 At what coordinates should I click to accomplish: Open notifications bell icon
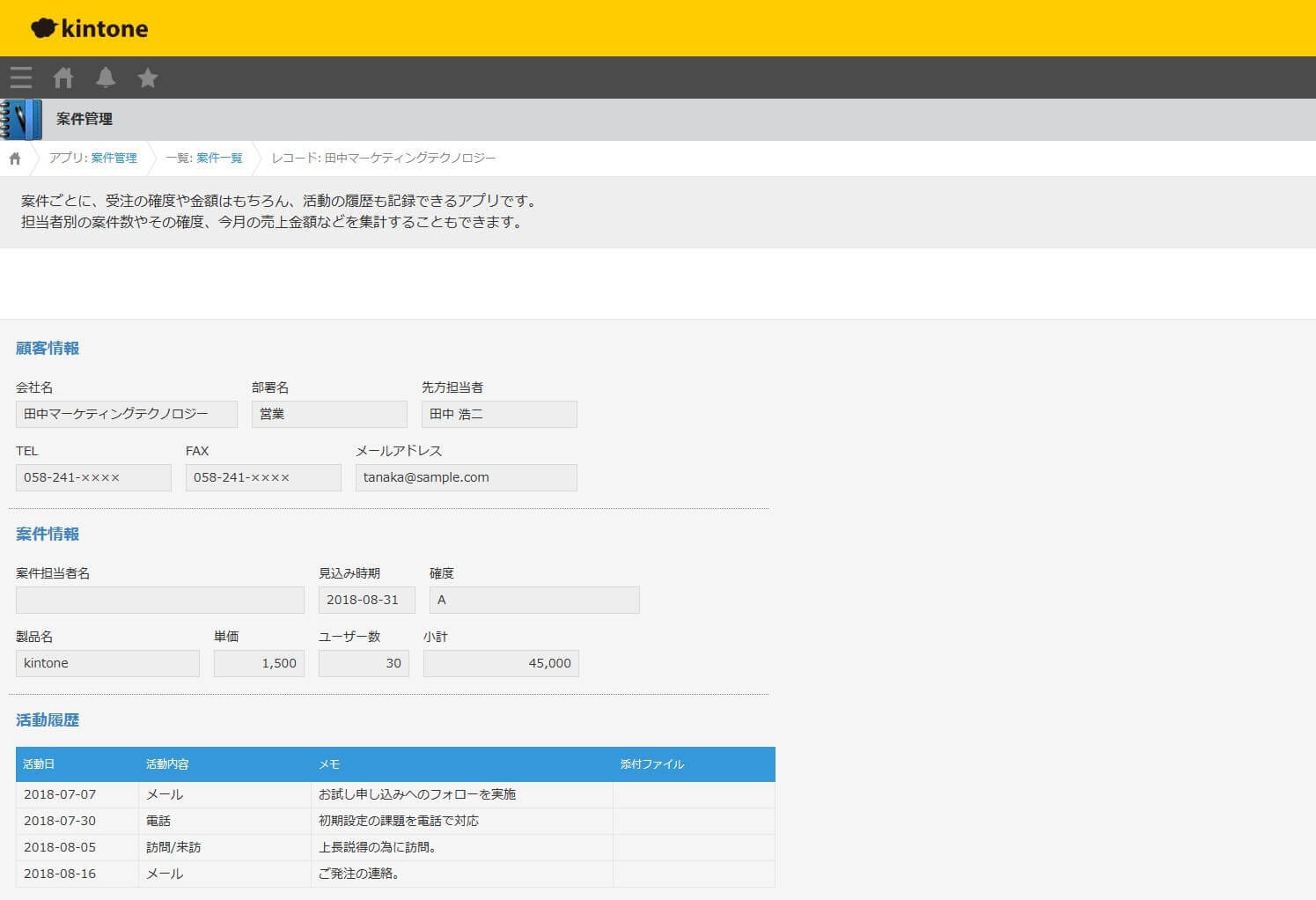[106, 77]
